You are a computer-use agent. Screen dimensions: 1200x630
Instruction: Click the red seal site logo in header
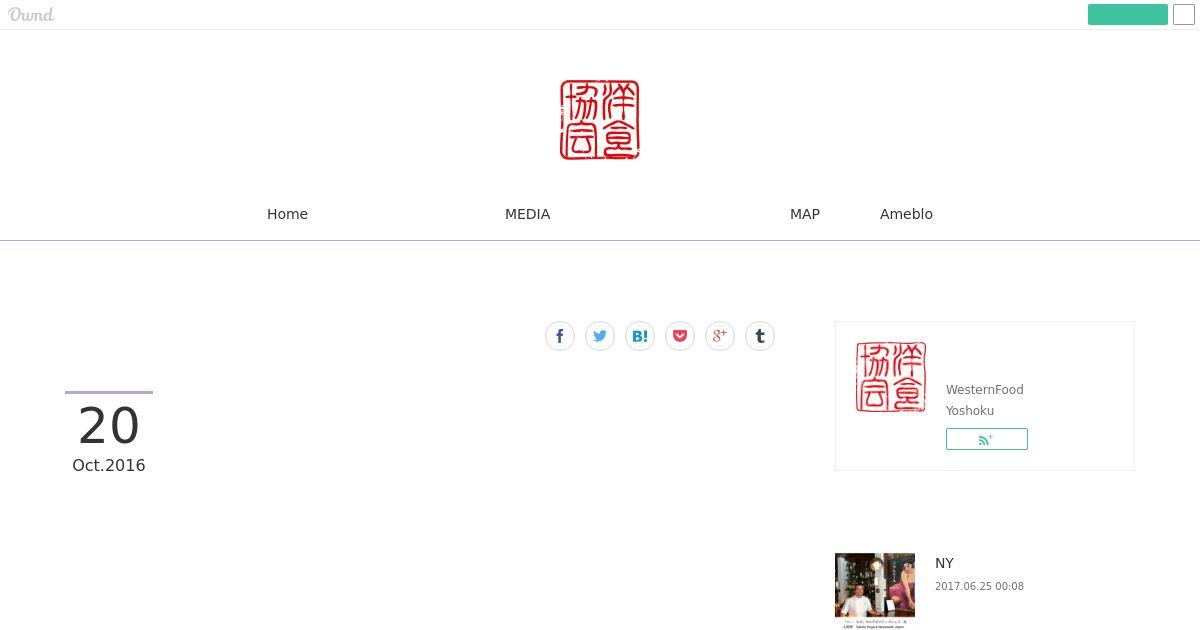coord(600,120)
